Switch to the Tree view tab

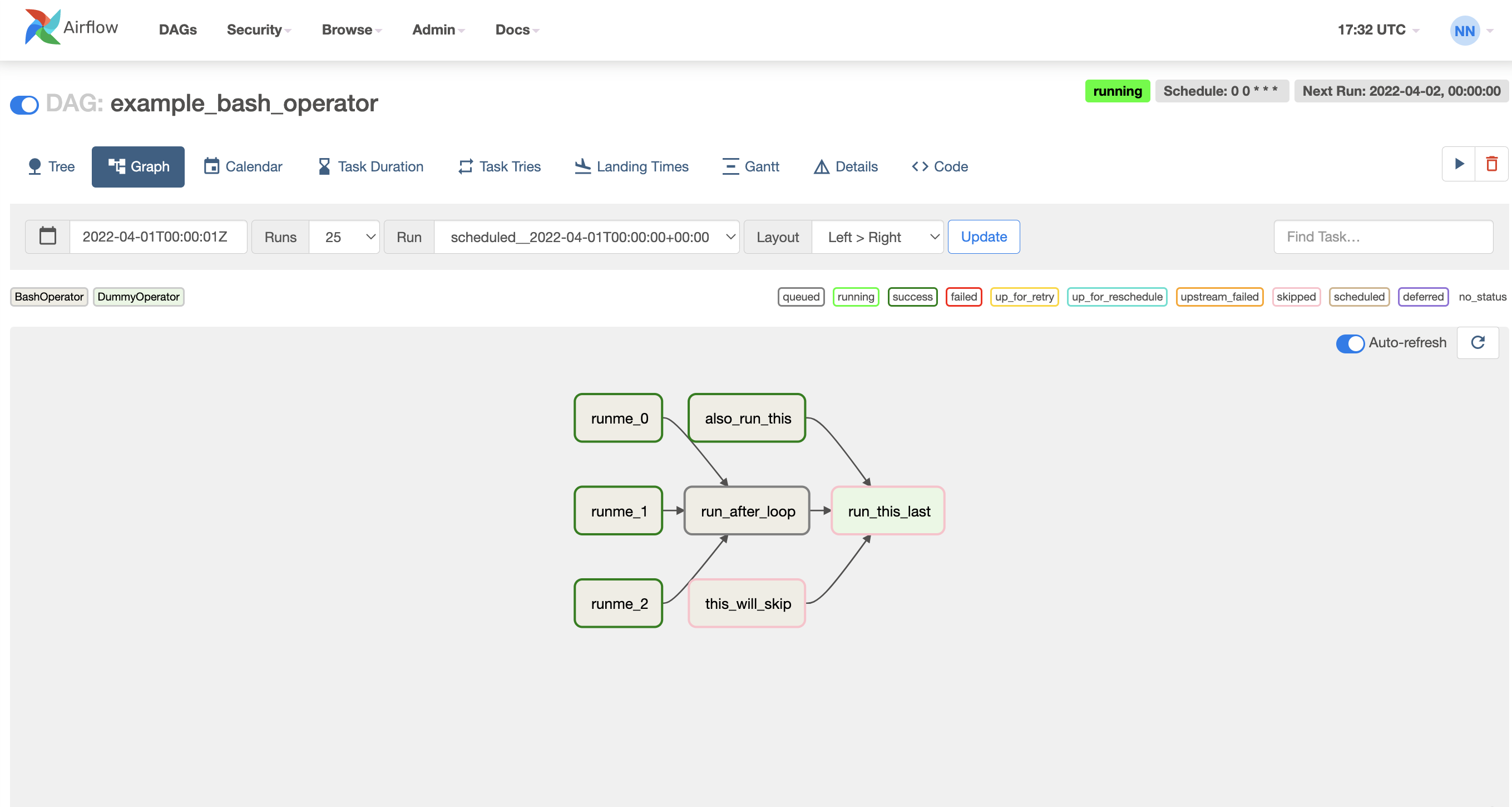click(x=51, y=167)
